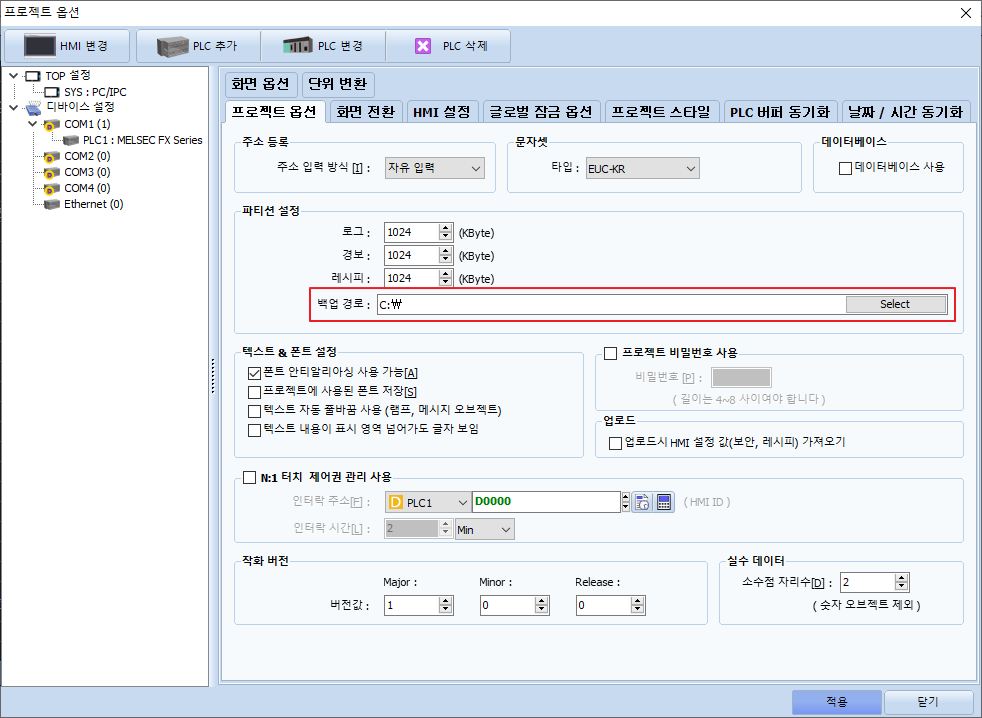
Task: Increase the 로그 partition size spinner
Action: point(445,228)
